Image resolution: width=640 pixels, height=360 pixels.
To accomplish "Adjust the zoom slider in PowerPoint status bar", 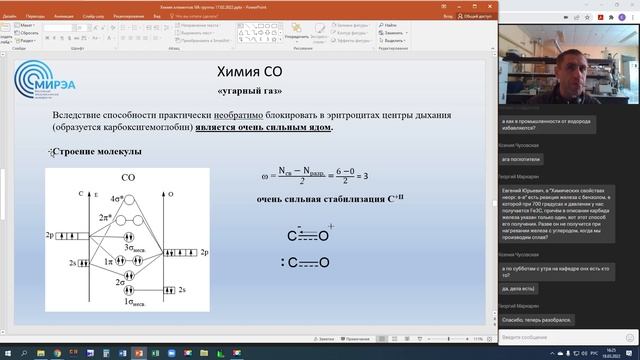I will click(x=448, y=339).
